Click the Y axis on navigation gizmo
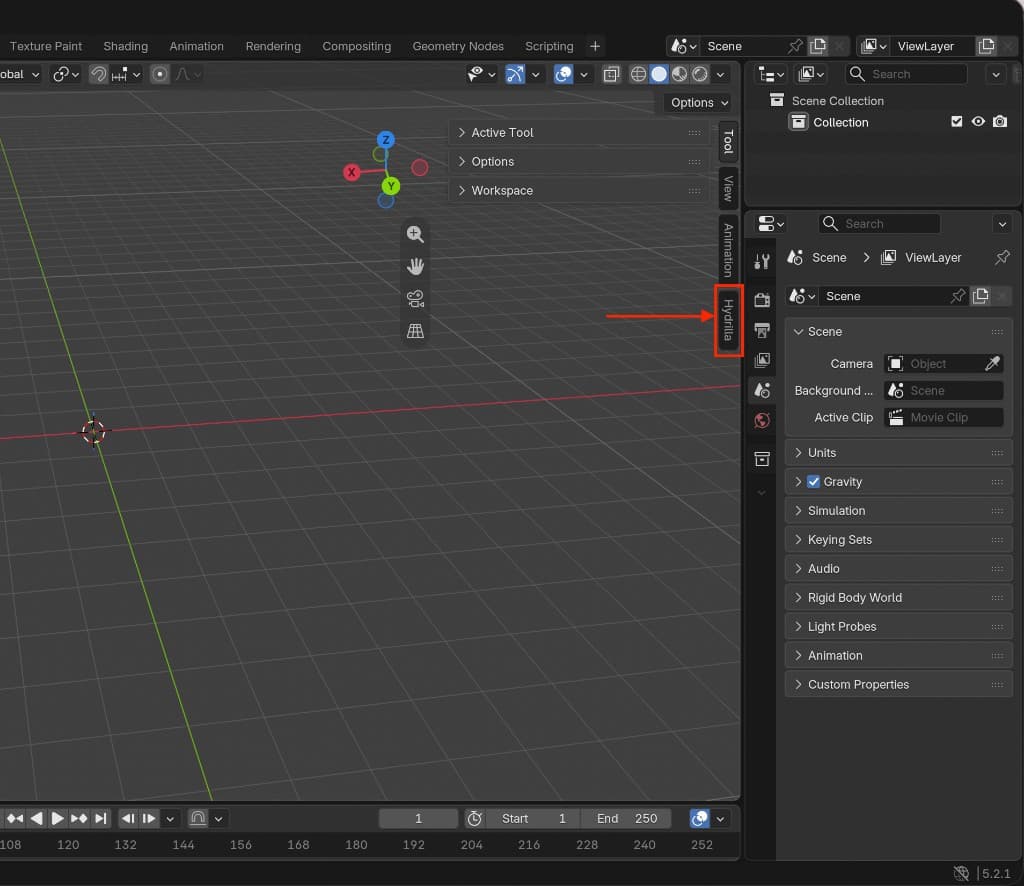 [x=391, y=186]
